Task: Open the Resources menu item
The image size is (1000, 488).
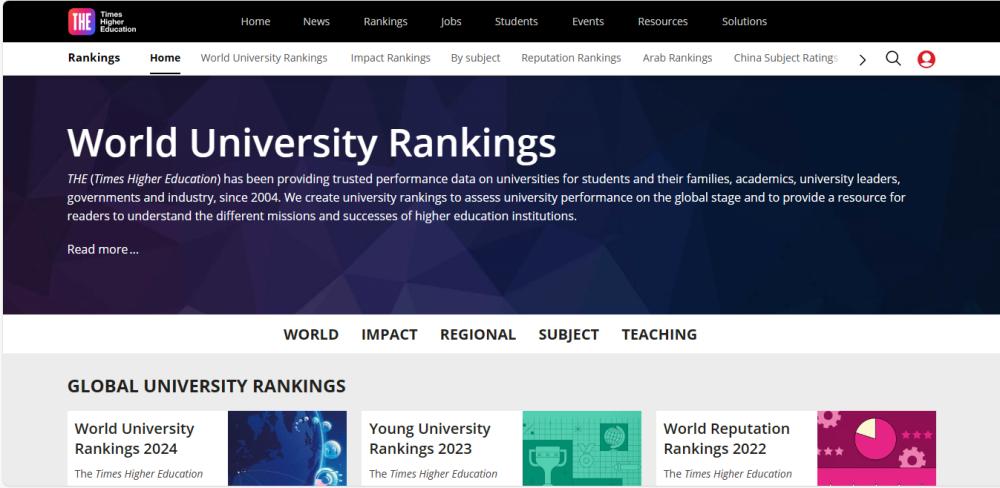Action: [x=663, y=21]
